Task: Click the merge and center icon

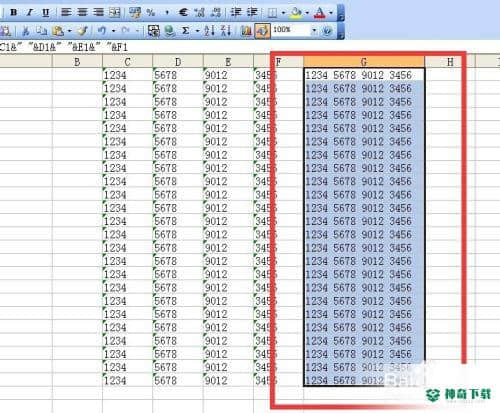Action: click(115, 13)
